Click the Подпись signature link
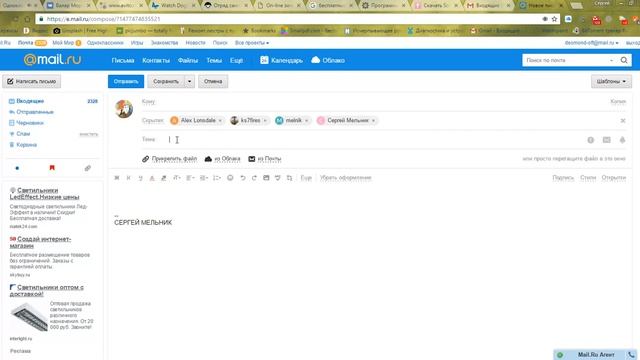This screenshot has width=640, height=360. pos(563,178)
